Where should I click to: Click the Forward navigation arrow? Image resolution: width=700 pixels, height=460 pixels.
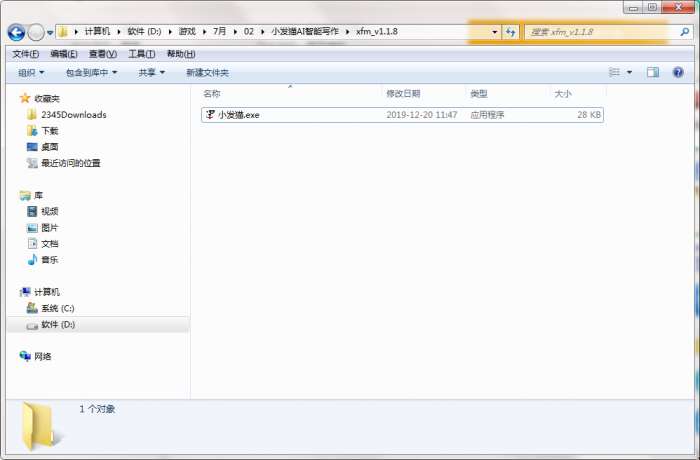pyautogui.click(x=36, y=32)
